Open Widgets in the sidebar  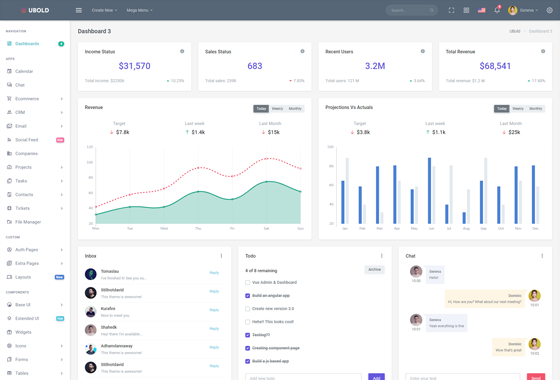35,332
